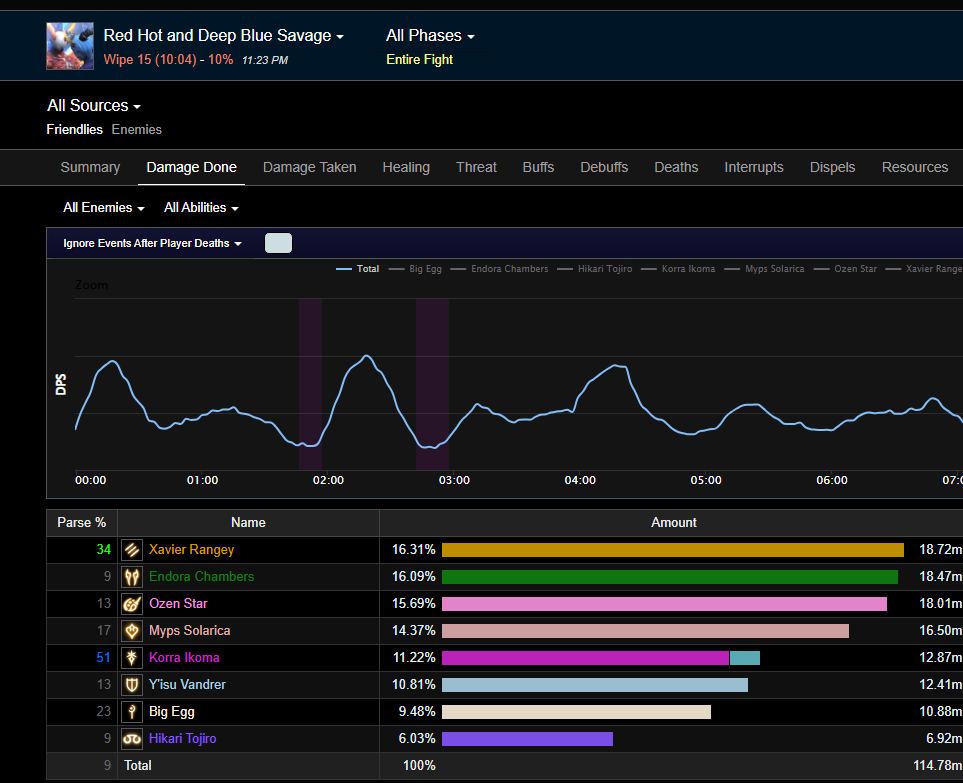Switch to Enemies view
Viewport: 963px width, 783px height.
coord(136,130)
